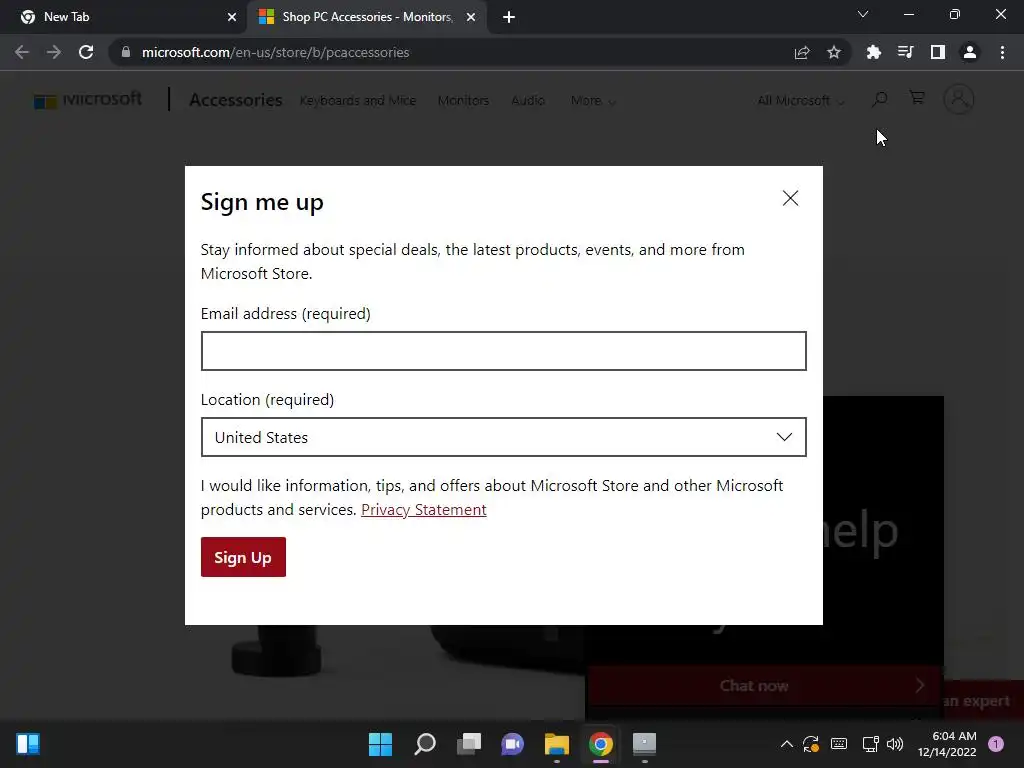The height and width of the screenshot is (768, 1024).
Task: Open the Accessories heading link
Action: (236, 100)
